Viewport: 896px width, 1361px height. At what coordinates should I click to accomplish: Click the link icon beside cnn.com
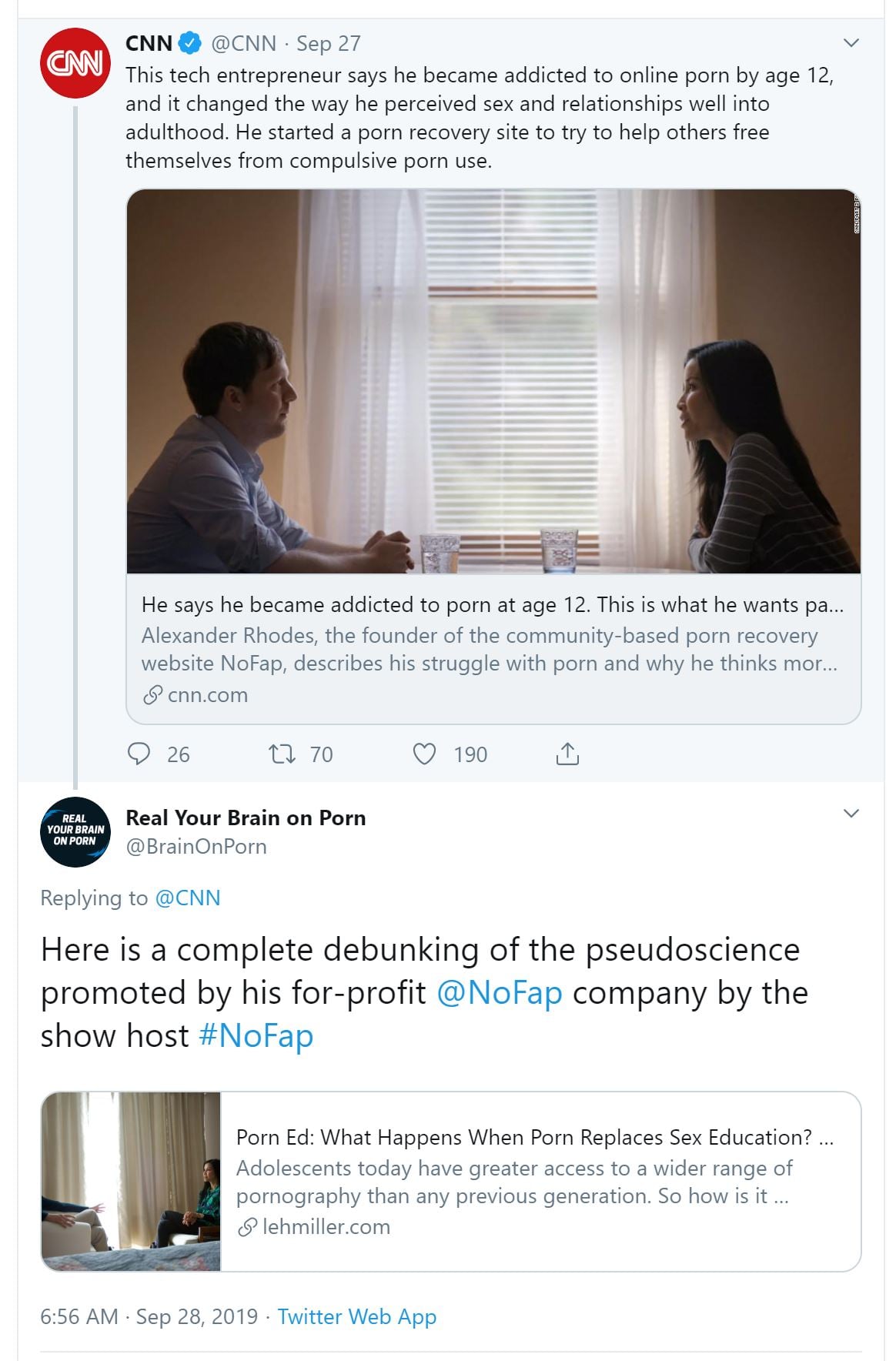tap(152, 695)
